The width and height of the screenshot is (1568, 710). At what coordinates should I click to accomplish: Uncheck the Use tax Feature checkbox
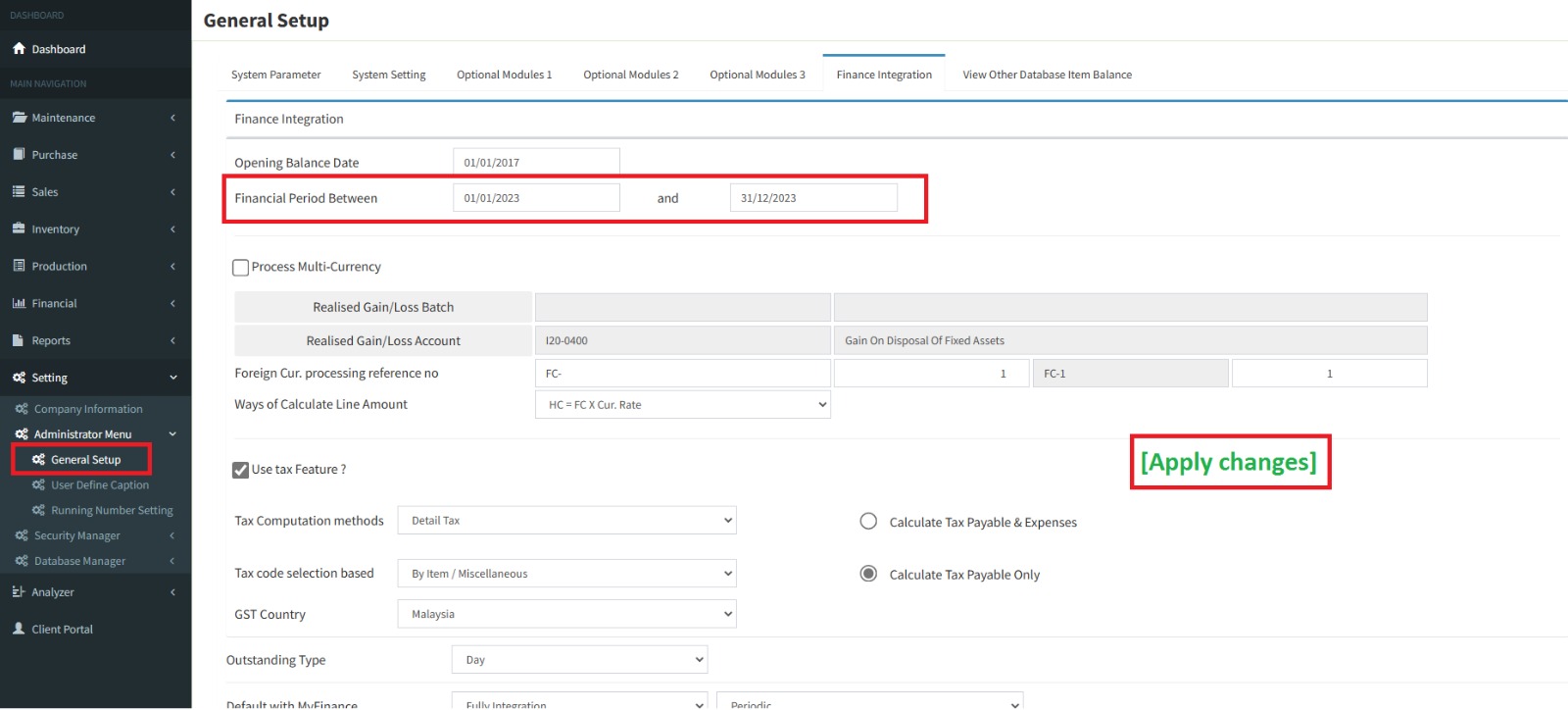coord(240,471)
